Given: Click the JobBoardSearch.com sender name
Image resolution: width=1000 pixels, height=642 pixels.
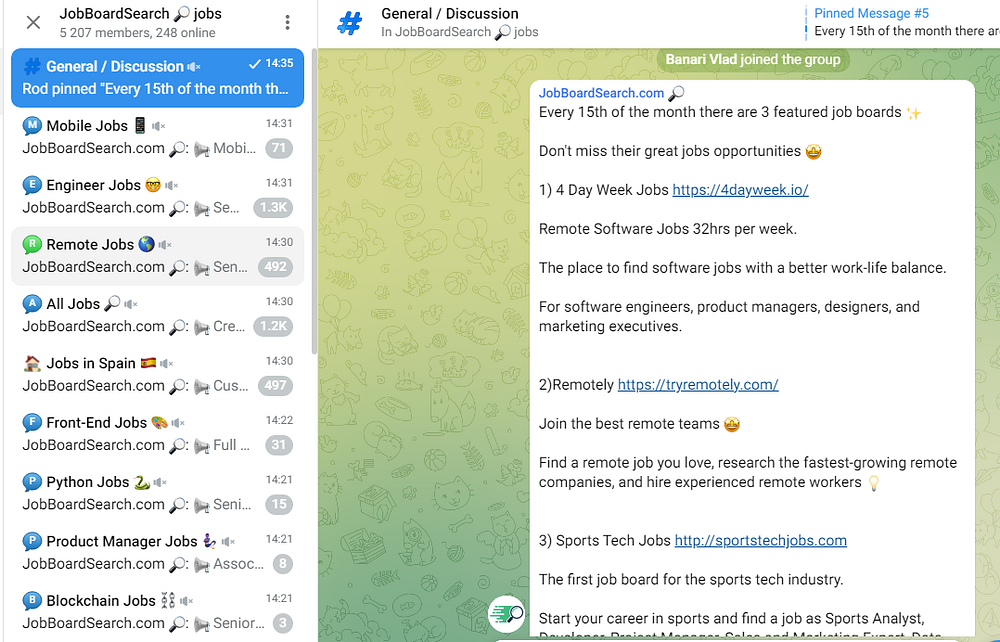Looking at the screenshot, I should pos(601,93).
